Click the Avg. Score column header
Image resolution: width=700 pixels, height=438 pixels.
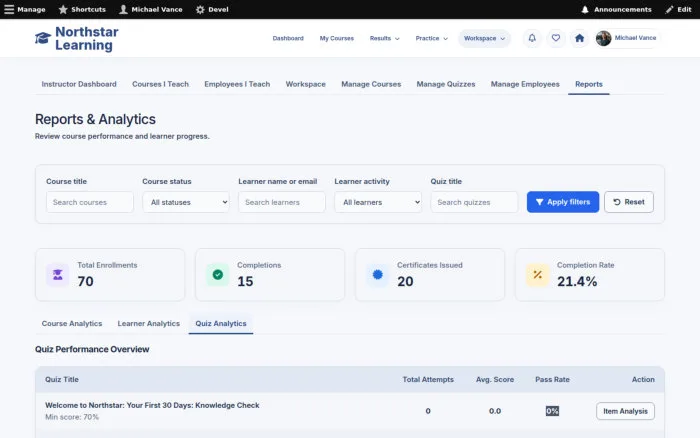495,380
